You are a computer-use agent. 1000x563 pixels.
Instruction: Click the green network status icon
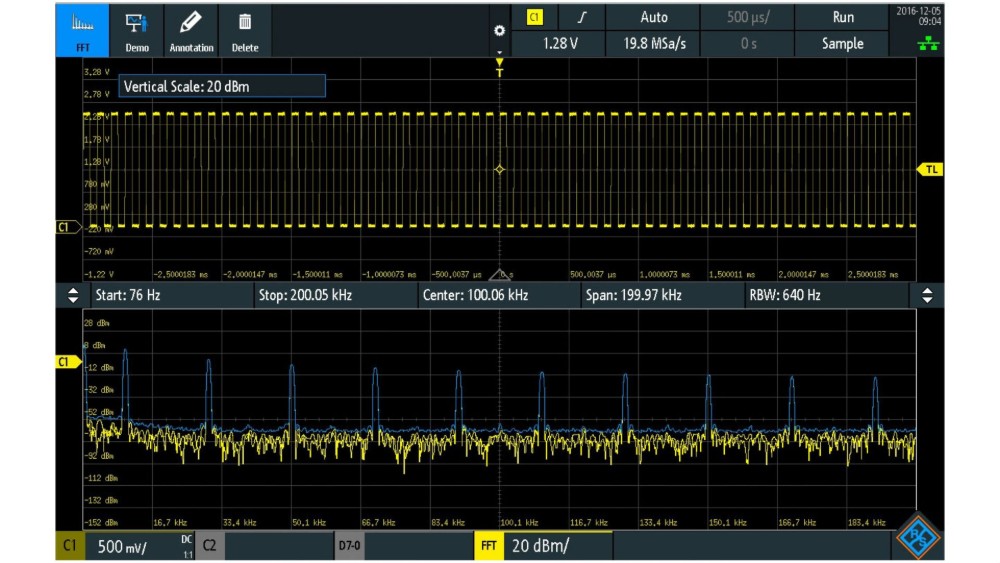pyautogui.click(x=928, y=43)
